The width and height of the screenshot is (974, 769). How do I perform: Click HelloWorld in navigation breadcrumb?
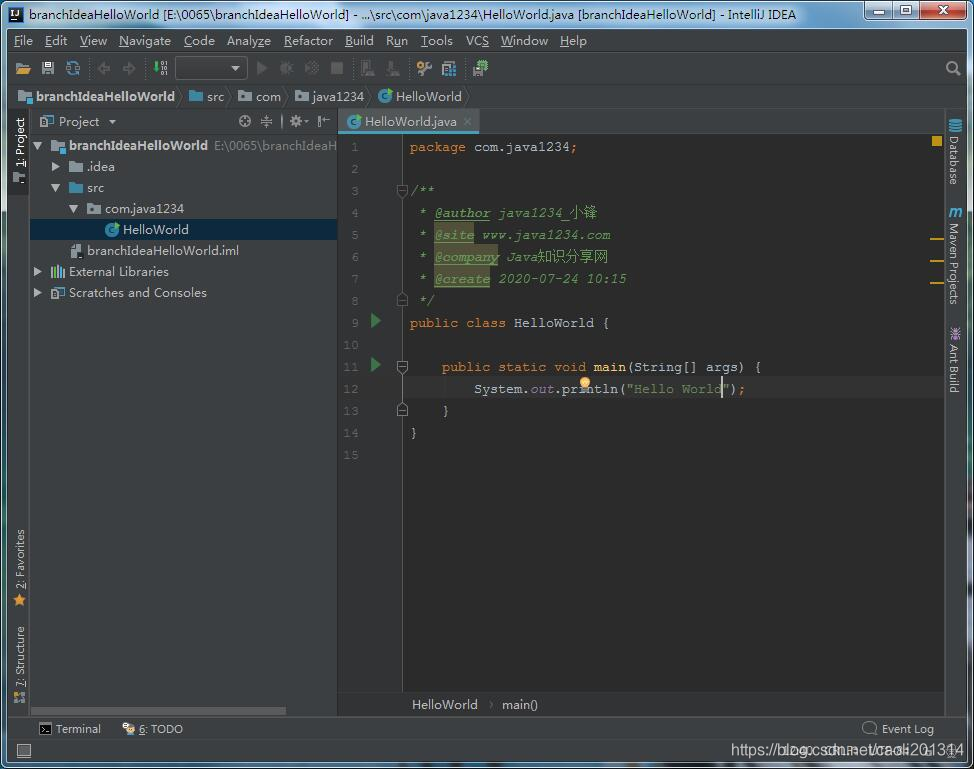point(421,96)
